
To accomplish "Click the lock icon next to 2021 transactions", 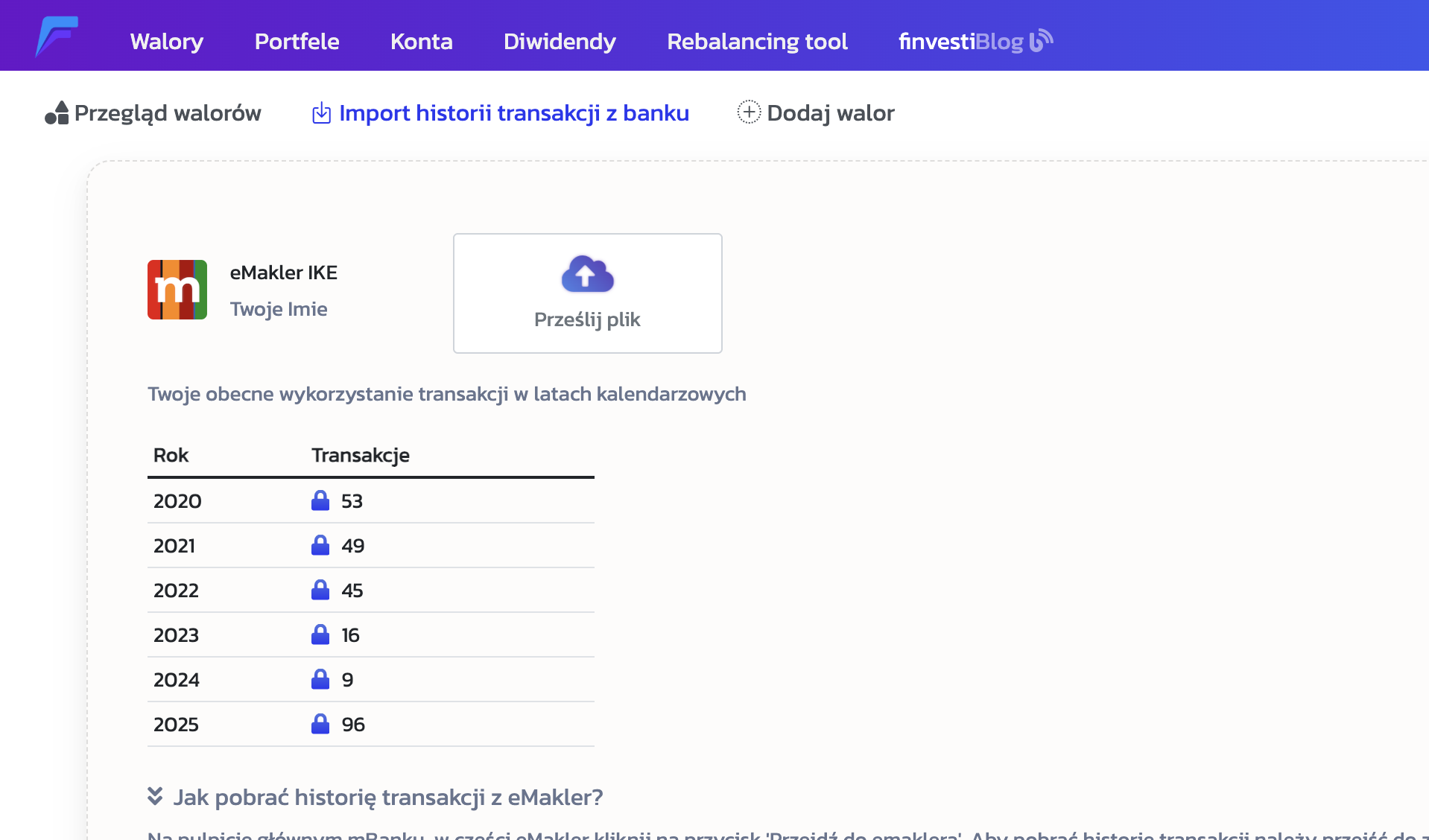I will (x=320, y=545).
